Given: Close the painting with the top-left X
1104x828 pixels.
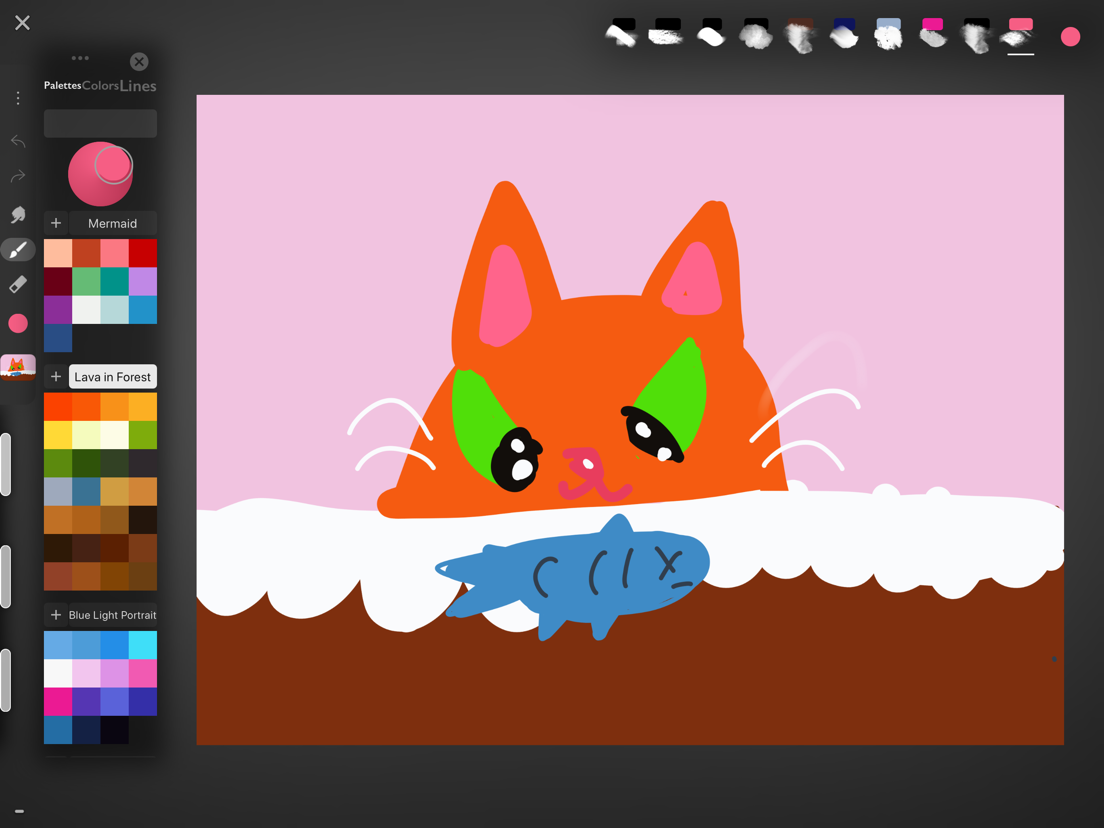Looking at the screenshot, I should (23, 23).
